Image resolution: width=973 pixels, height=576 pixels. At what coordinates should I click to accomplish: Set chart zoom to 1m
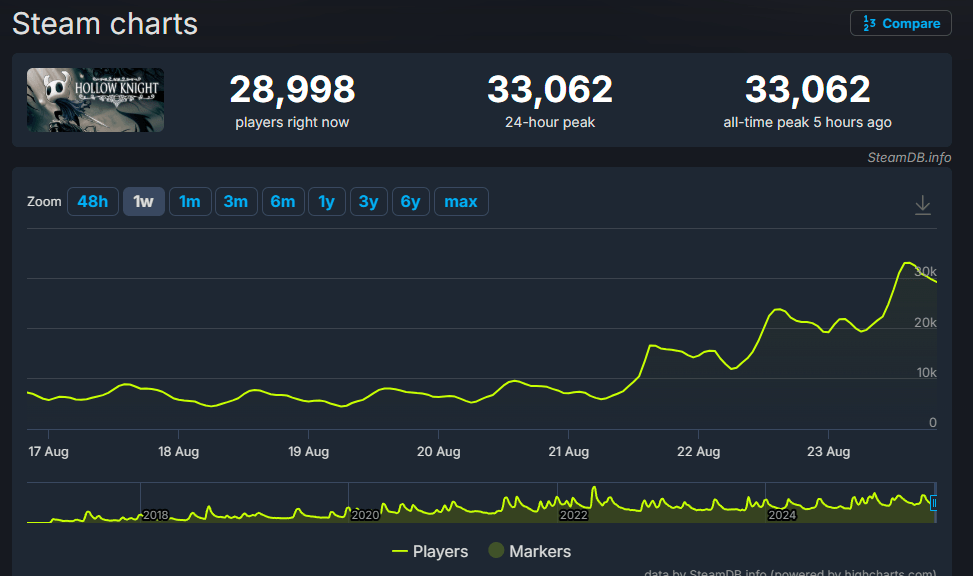(189, 202)
